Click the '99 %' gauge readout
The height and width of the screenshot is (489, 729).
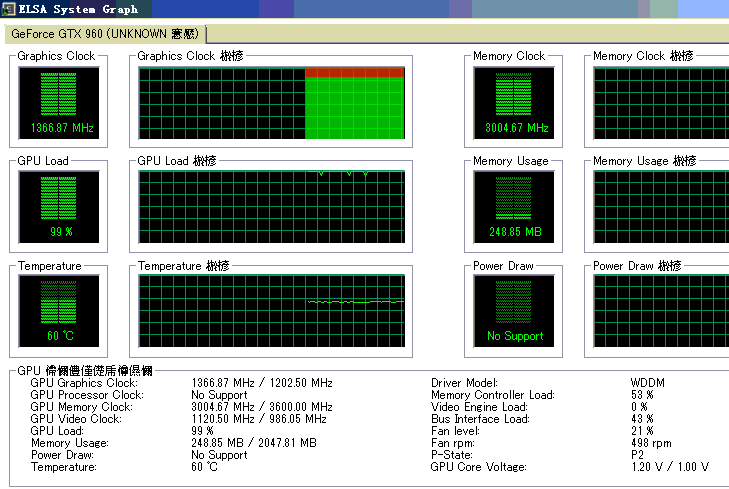pyautogui.click(x=61, y=231)
